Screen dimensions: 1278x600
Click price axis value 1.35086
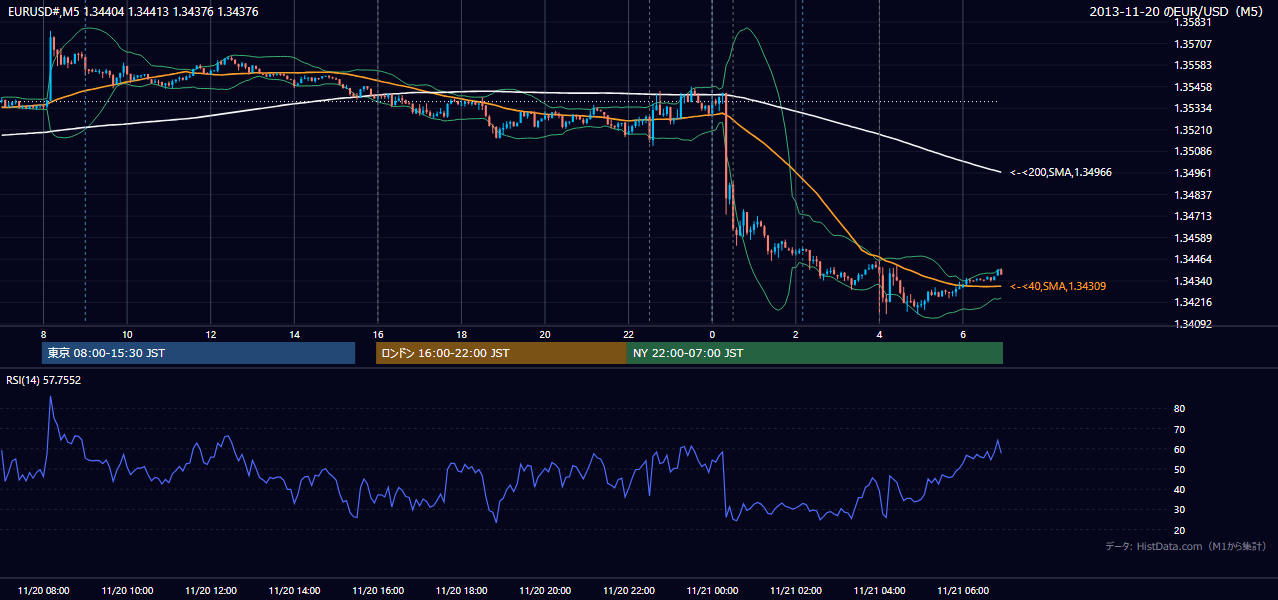(x=1192, y=151)
